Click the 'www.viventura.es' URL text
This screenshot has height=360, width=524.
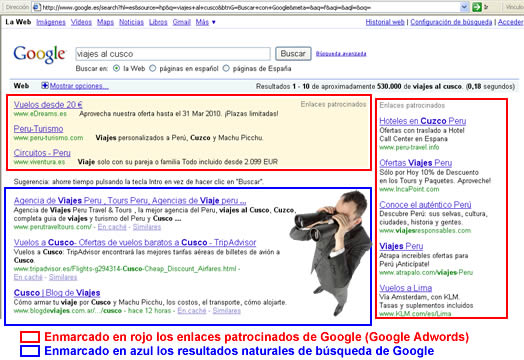pos(39,162)
